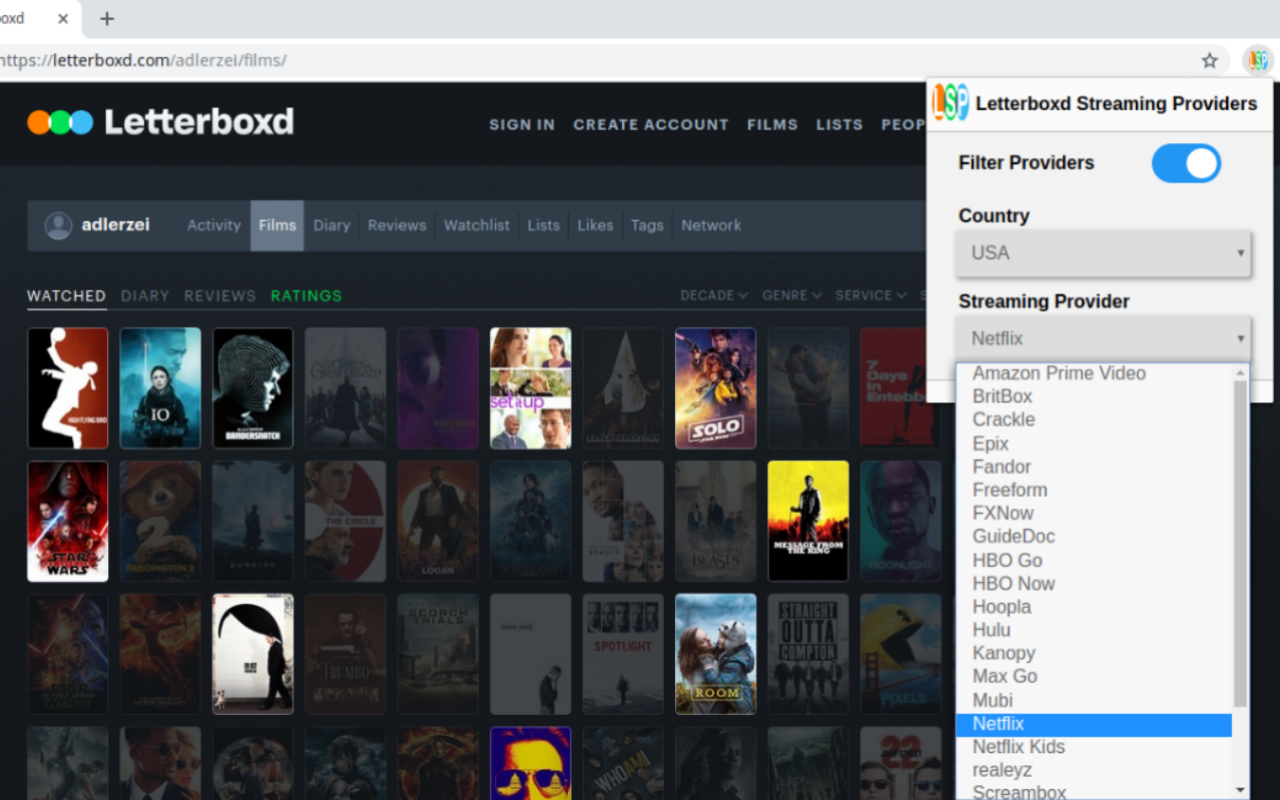
Task: Choose Crackle in the provider list
Action: 1094,420
